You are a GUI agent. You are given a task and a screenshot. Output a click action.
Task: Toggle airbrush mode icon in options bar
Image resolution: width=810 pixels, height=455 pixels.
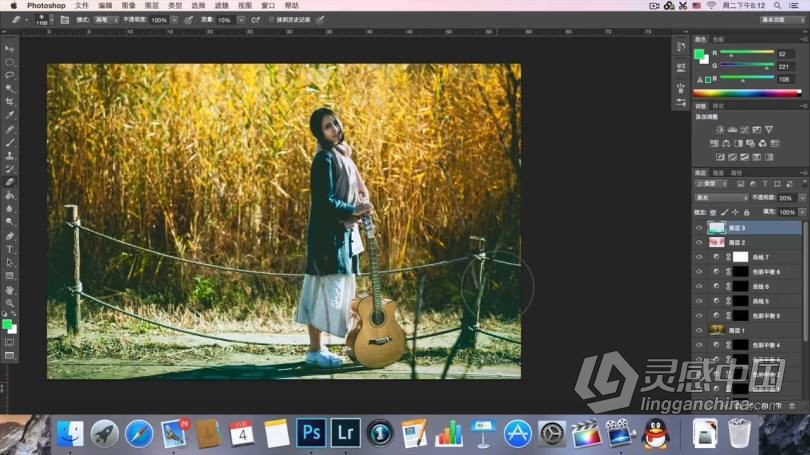click(255, 20)
